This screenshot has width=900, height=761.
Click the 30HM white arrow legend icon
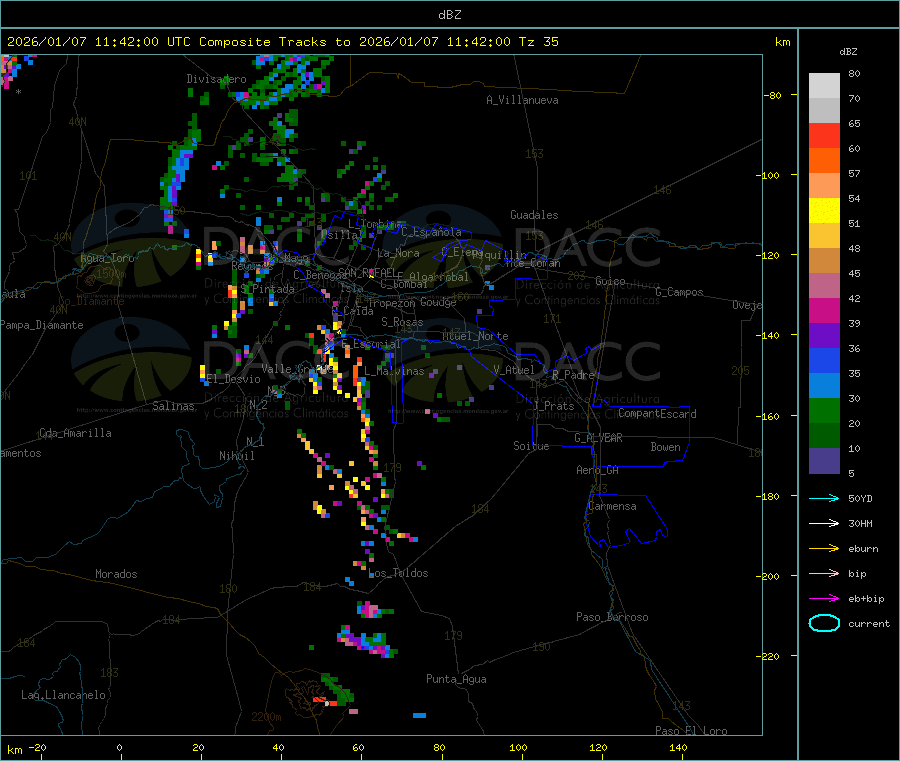pos(824,523)
